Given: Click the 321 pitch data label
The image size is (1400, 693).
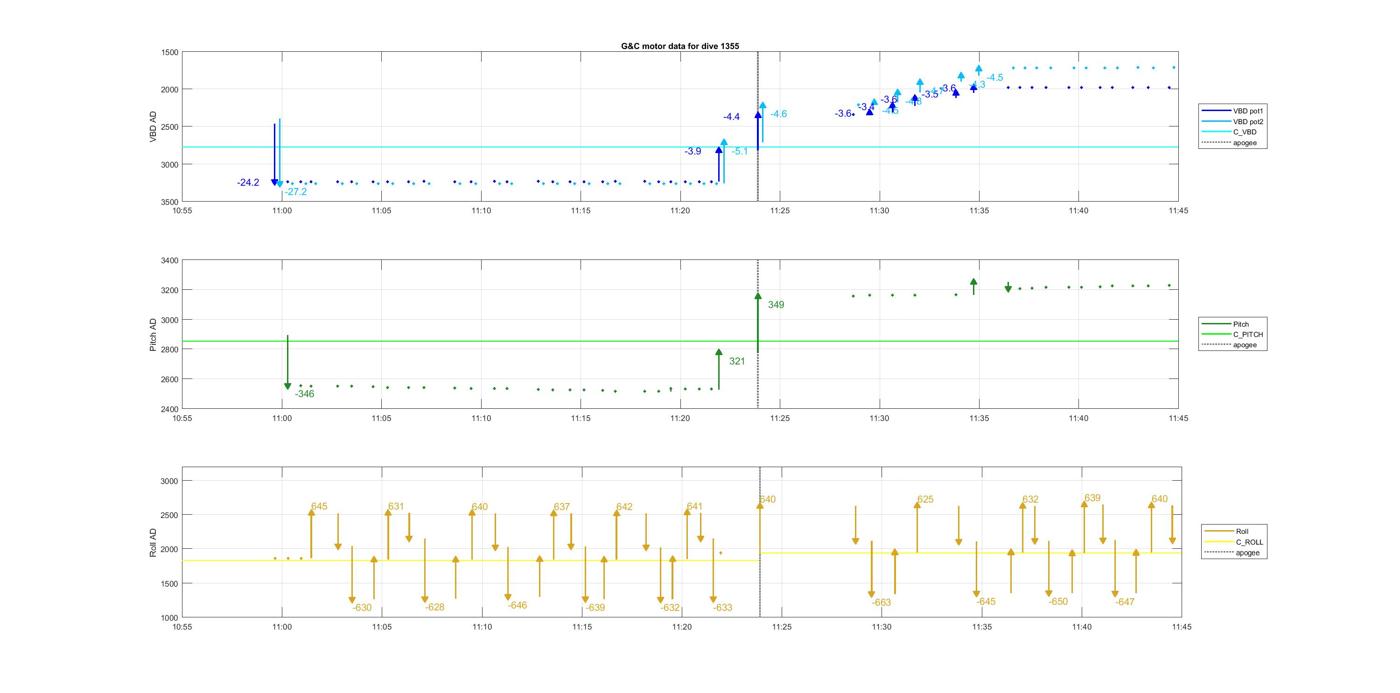Looking at the screenshot, I should pyautogui.click(x=737, y=361).
